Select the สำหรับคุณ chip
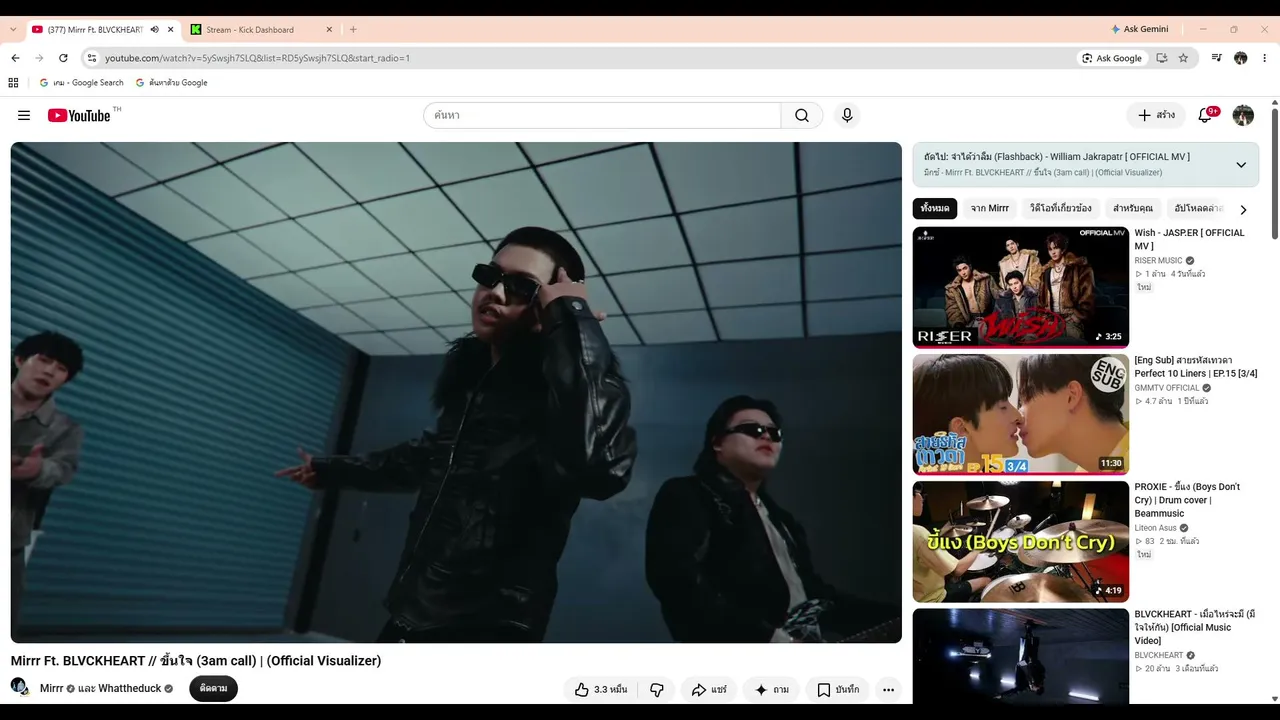 click(x=1133, y=208)
